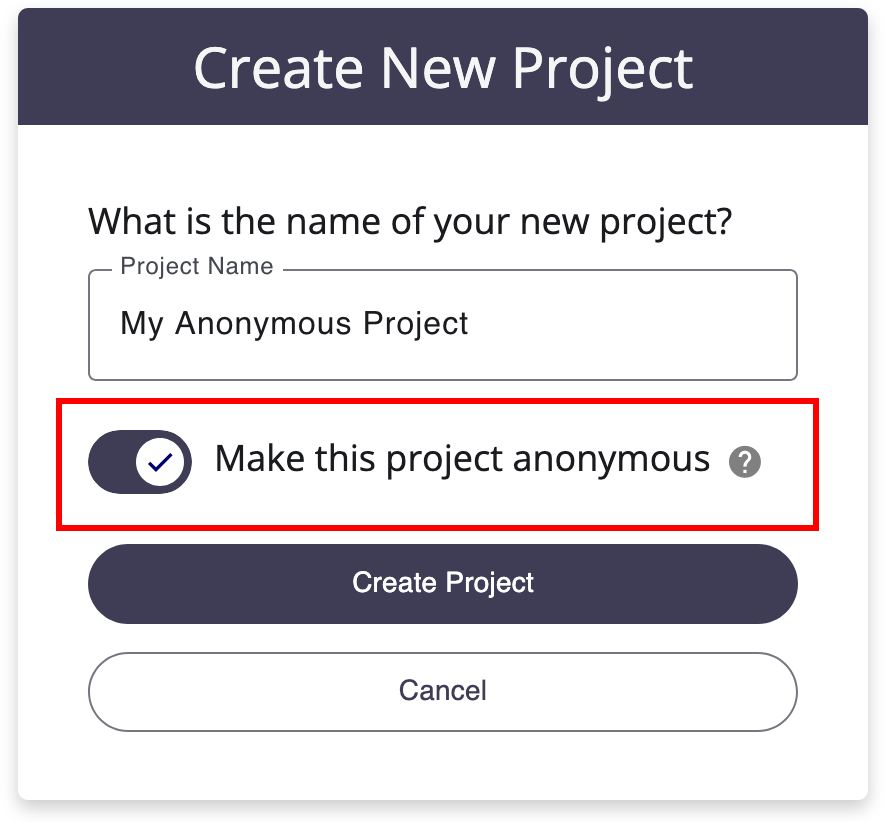888x822 pixels.
Task: Click empty area of the Project Name box
Action: pyautogui.click(x=629, y=325)
